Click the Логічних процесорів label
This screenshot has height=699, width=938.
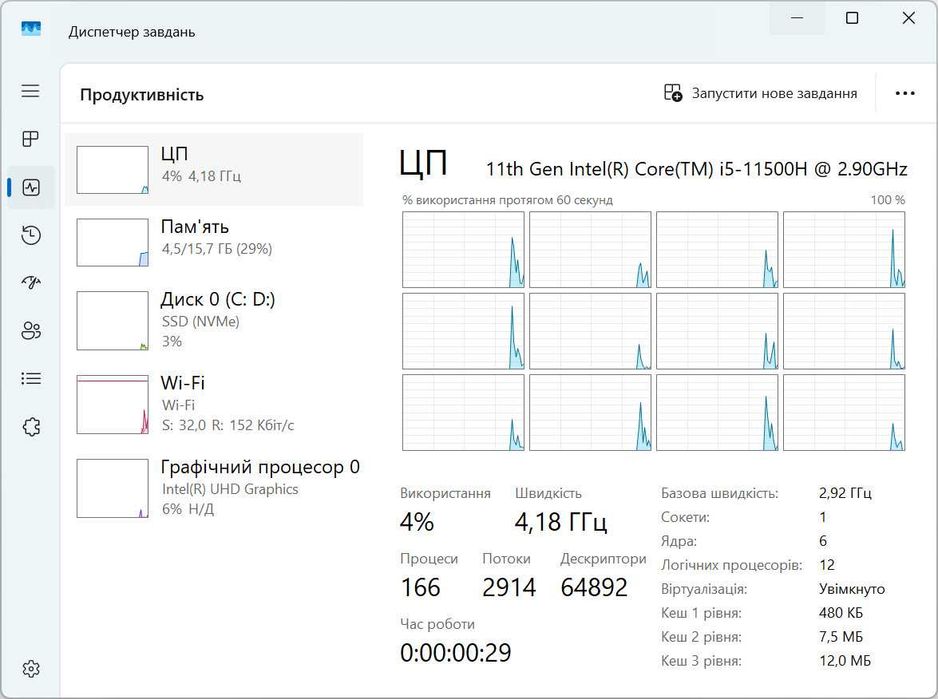(732, 565)
